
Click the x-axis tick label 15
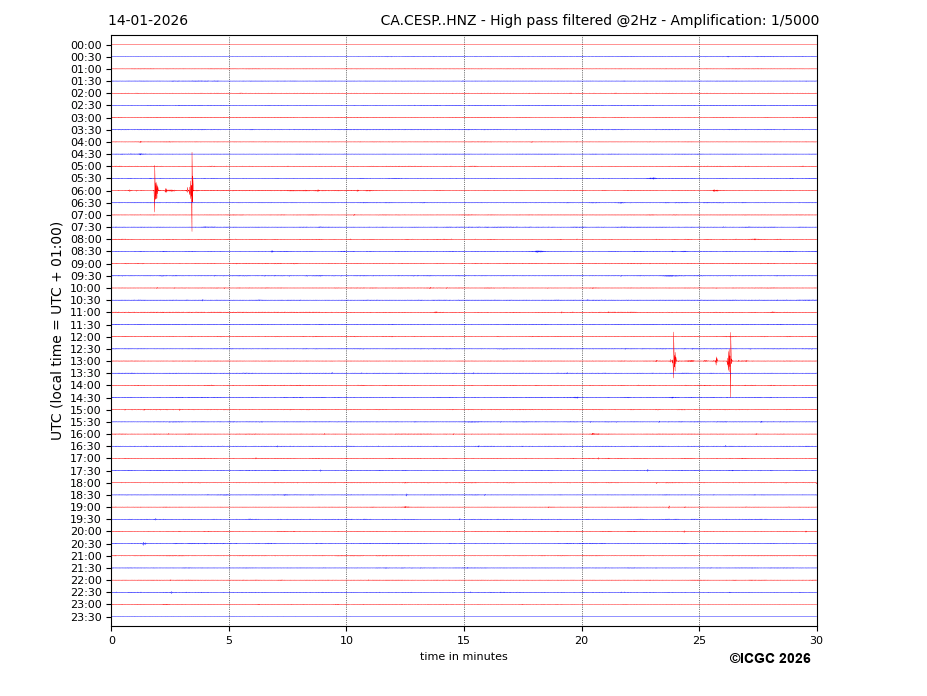pos(464,640)
